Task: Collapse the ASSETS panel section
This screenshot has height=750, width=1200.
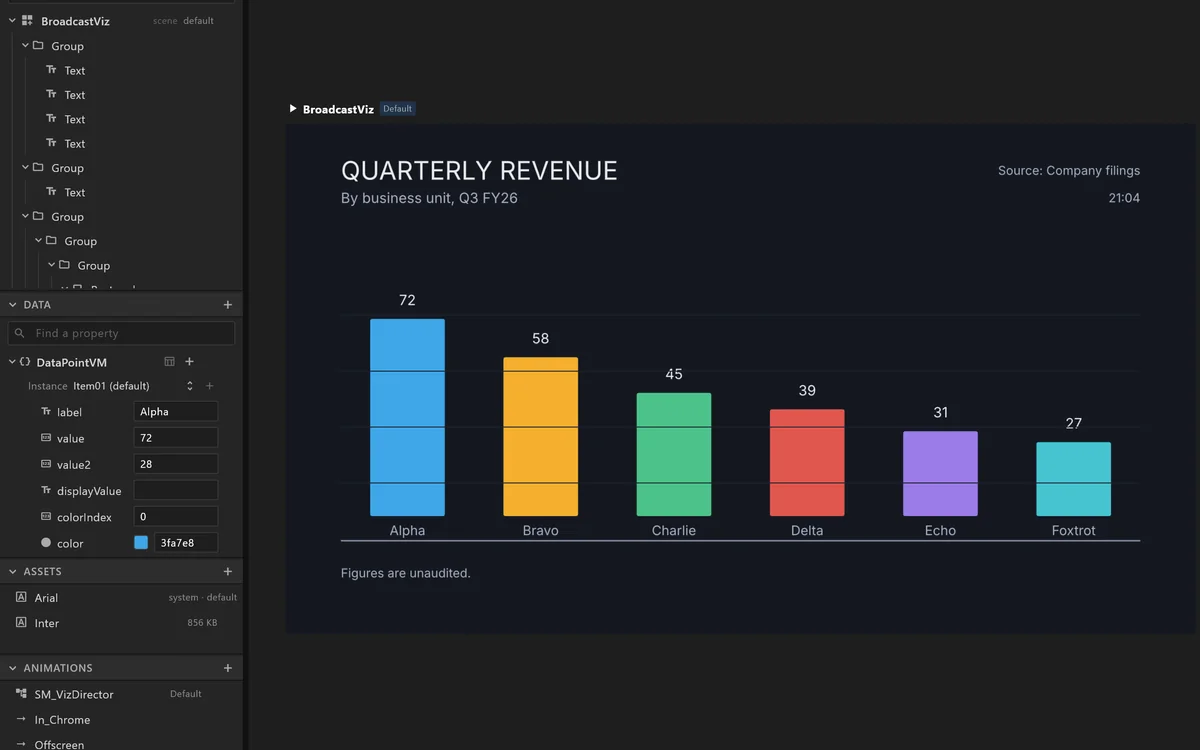Action: tap(13, 571)
